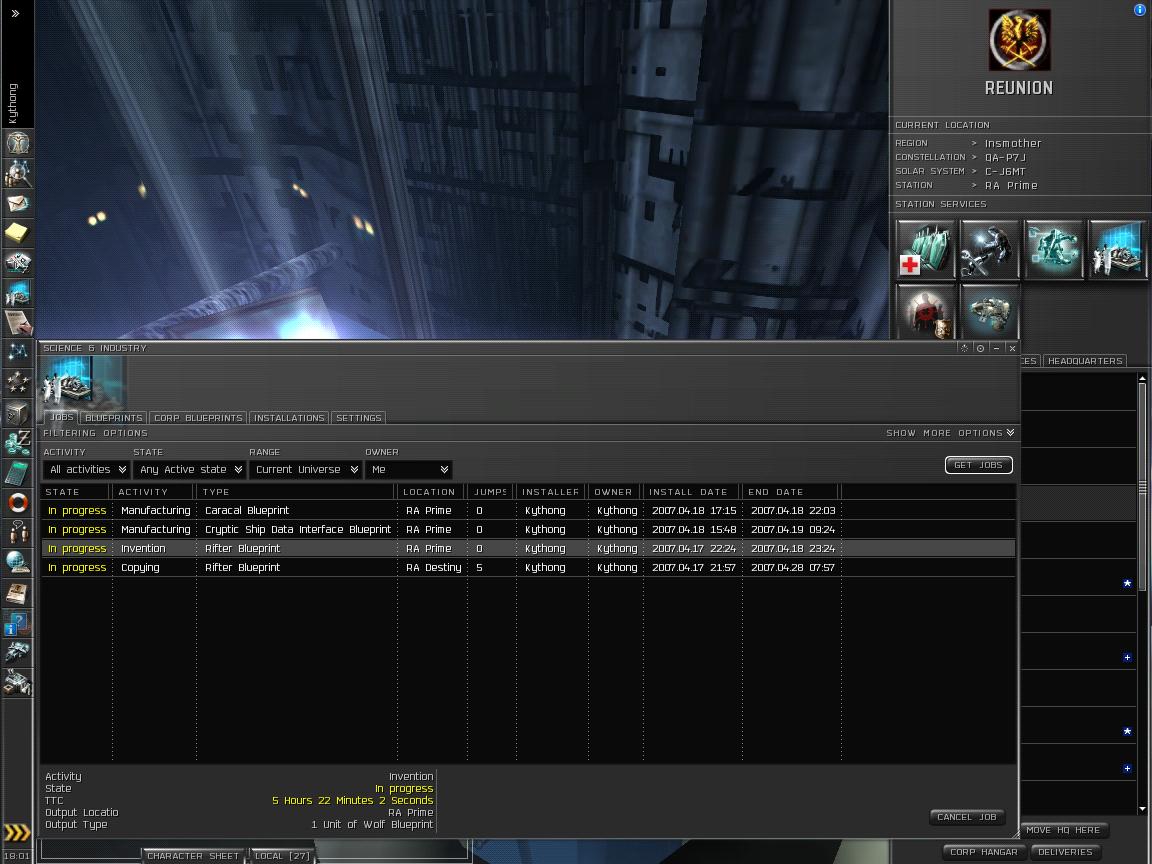This screenshot has height=864, width=1152.
Task: Open the Fitting station service icon
Action: click(x=989, y=311)
